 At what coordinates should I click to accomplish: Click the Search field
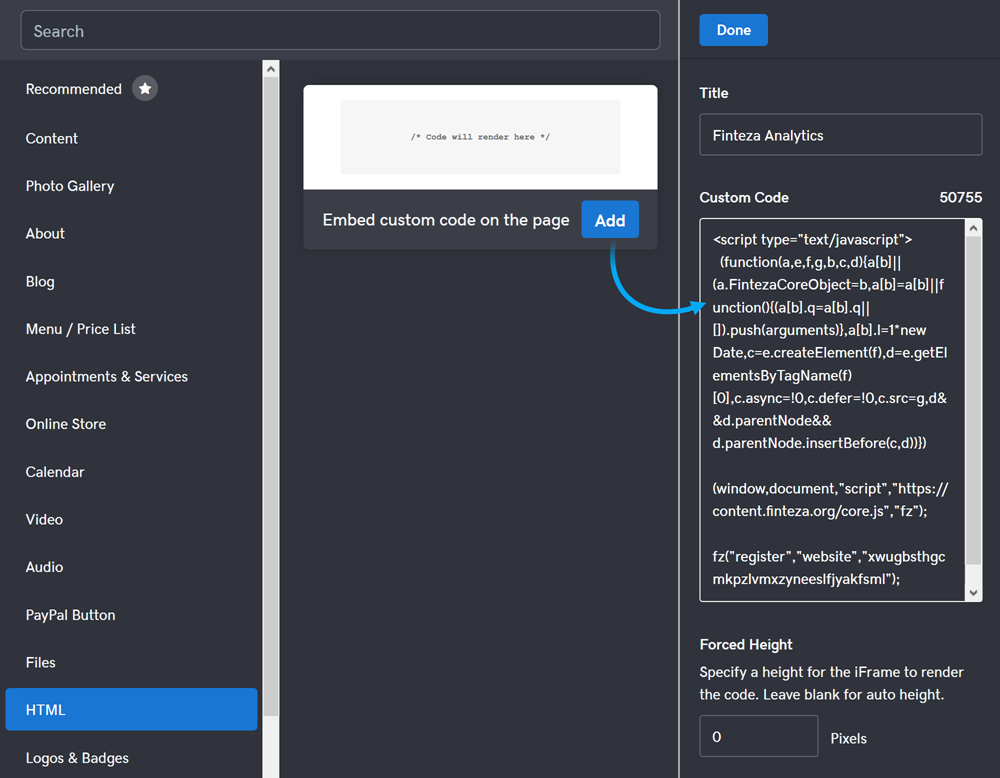coord(340,31)
